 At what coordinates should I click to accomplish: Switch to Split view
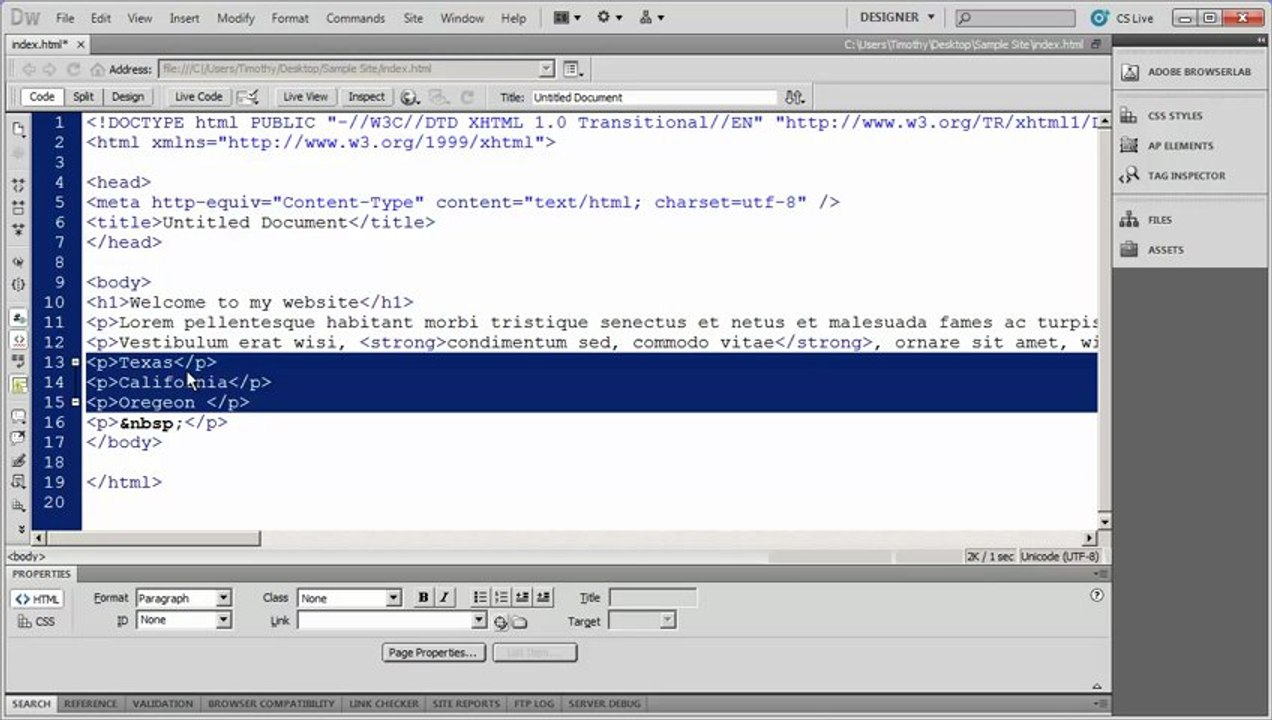pos(83,97)
